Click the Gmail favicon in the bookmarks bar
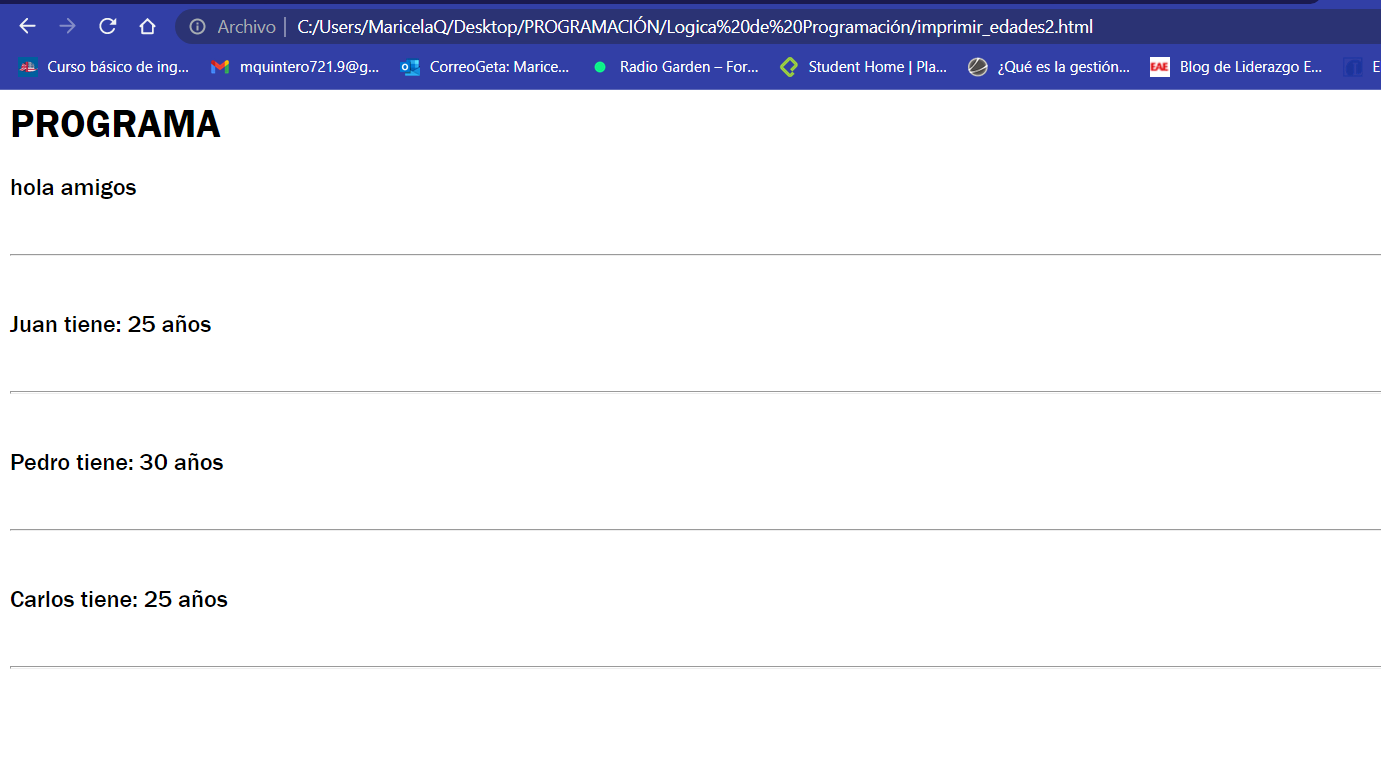The width and height of the screenshot is (1381, 760). click(x=220, y=67)
